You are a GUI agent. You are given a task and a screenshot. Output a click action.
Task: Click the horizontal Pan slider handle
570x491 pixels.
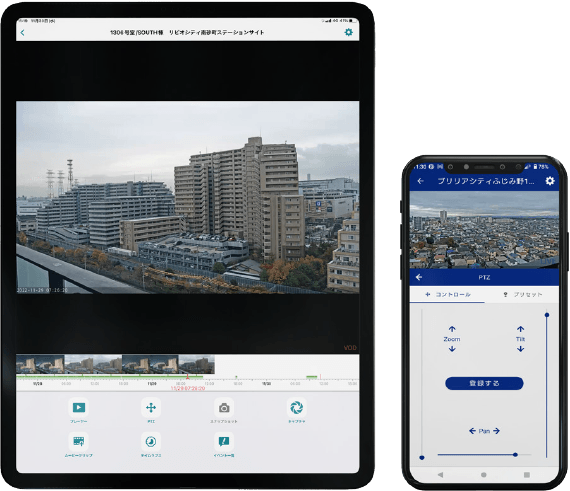click(515, 455)
